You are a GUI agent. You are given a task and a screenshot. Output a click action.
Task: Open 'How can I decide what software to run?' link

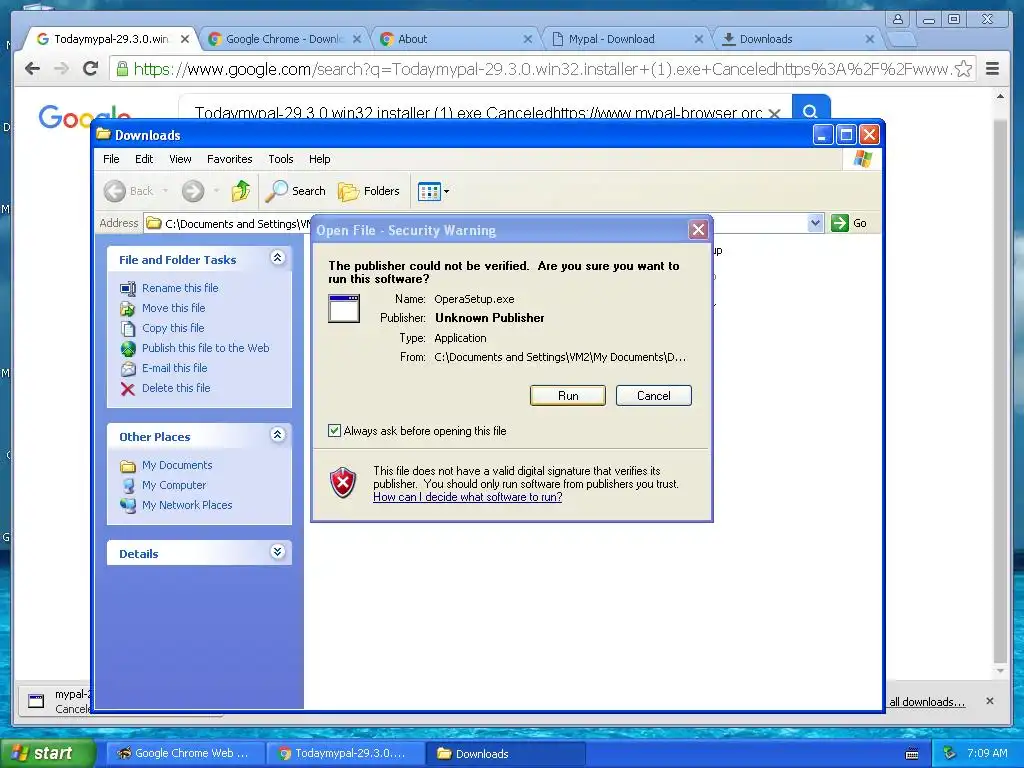468,497
